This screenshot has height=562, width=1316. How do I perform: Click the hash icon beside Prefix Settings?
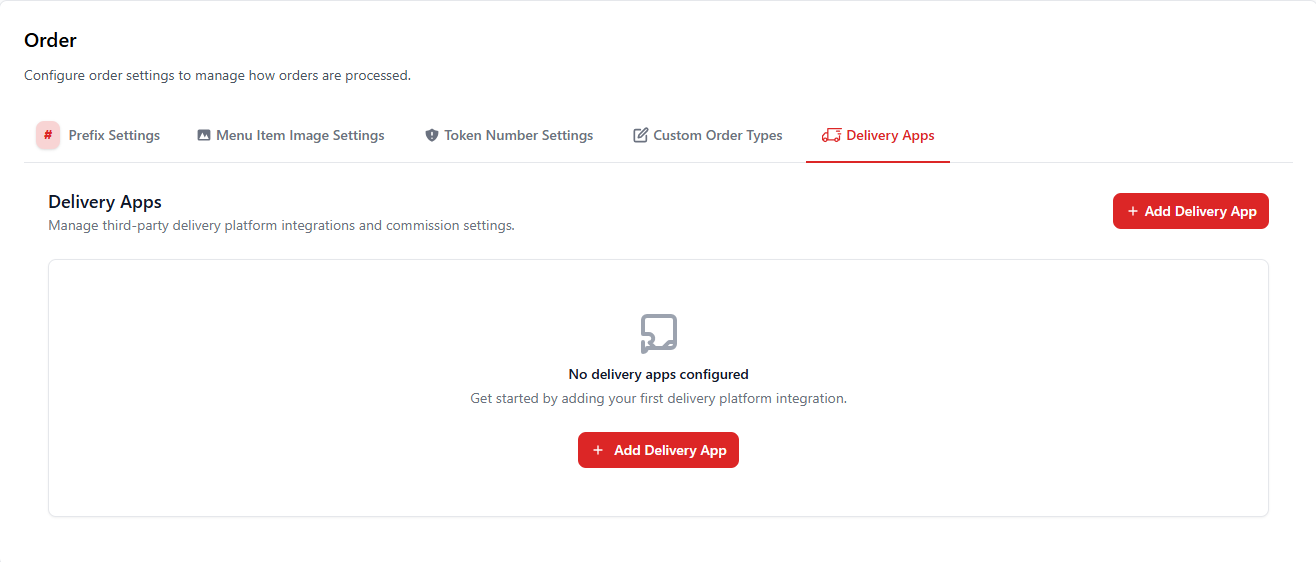[48, 135]
